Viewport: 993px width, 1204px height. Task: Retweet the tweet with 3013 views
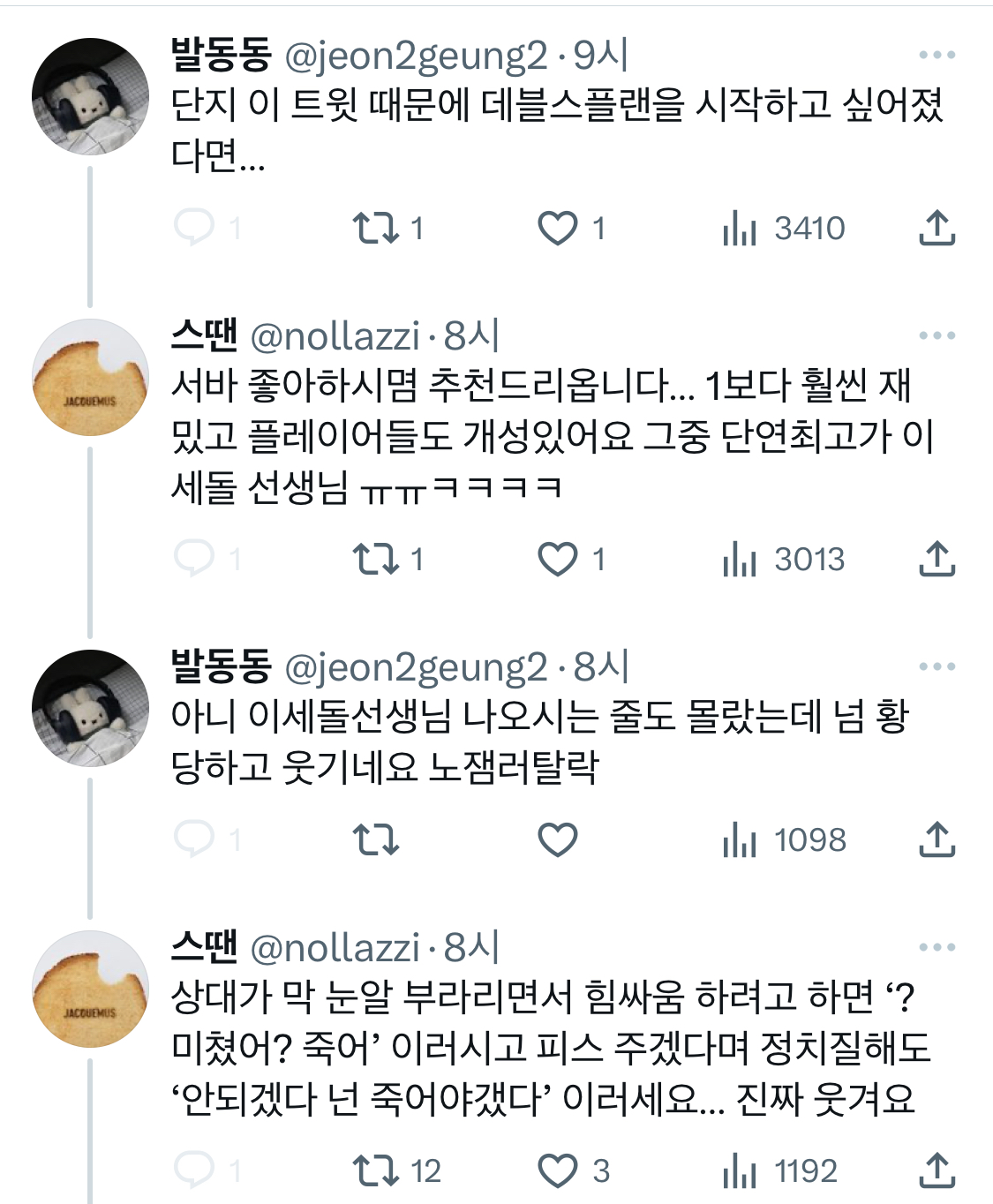point(376,559)
